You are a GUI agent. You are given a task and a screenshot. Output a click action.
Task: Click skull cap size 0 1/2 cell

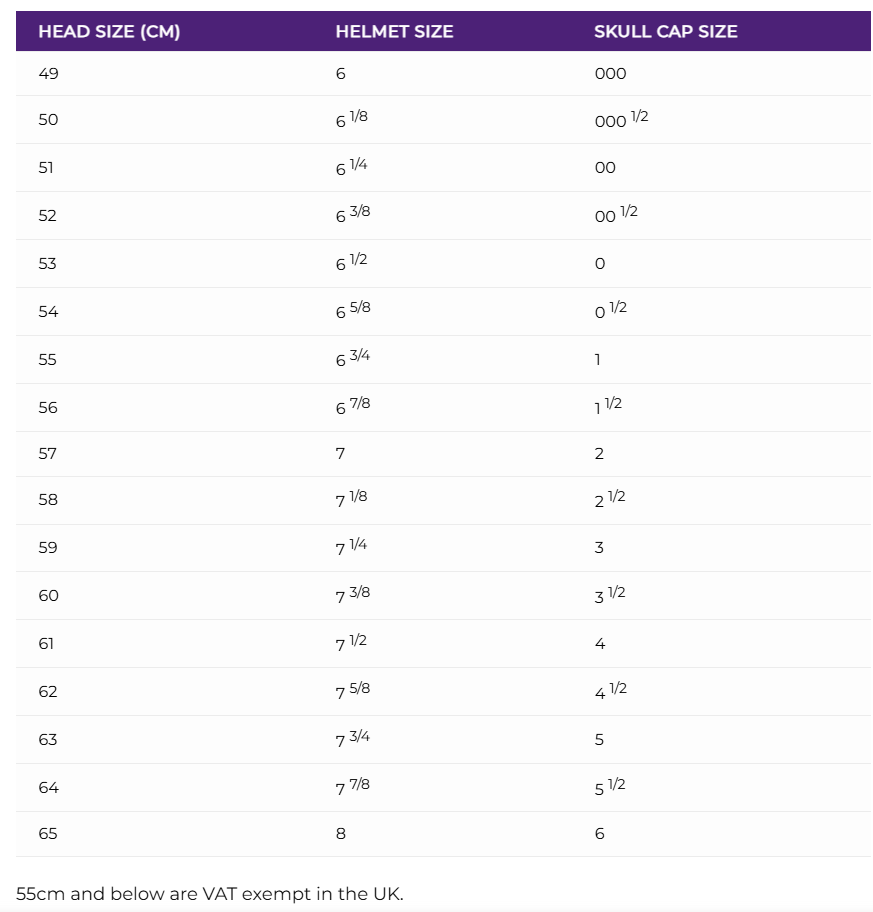click(x=610, y=311)
